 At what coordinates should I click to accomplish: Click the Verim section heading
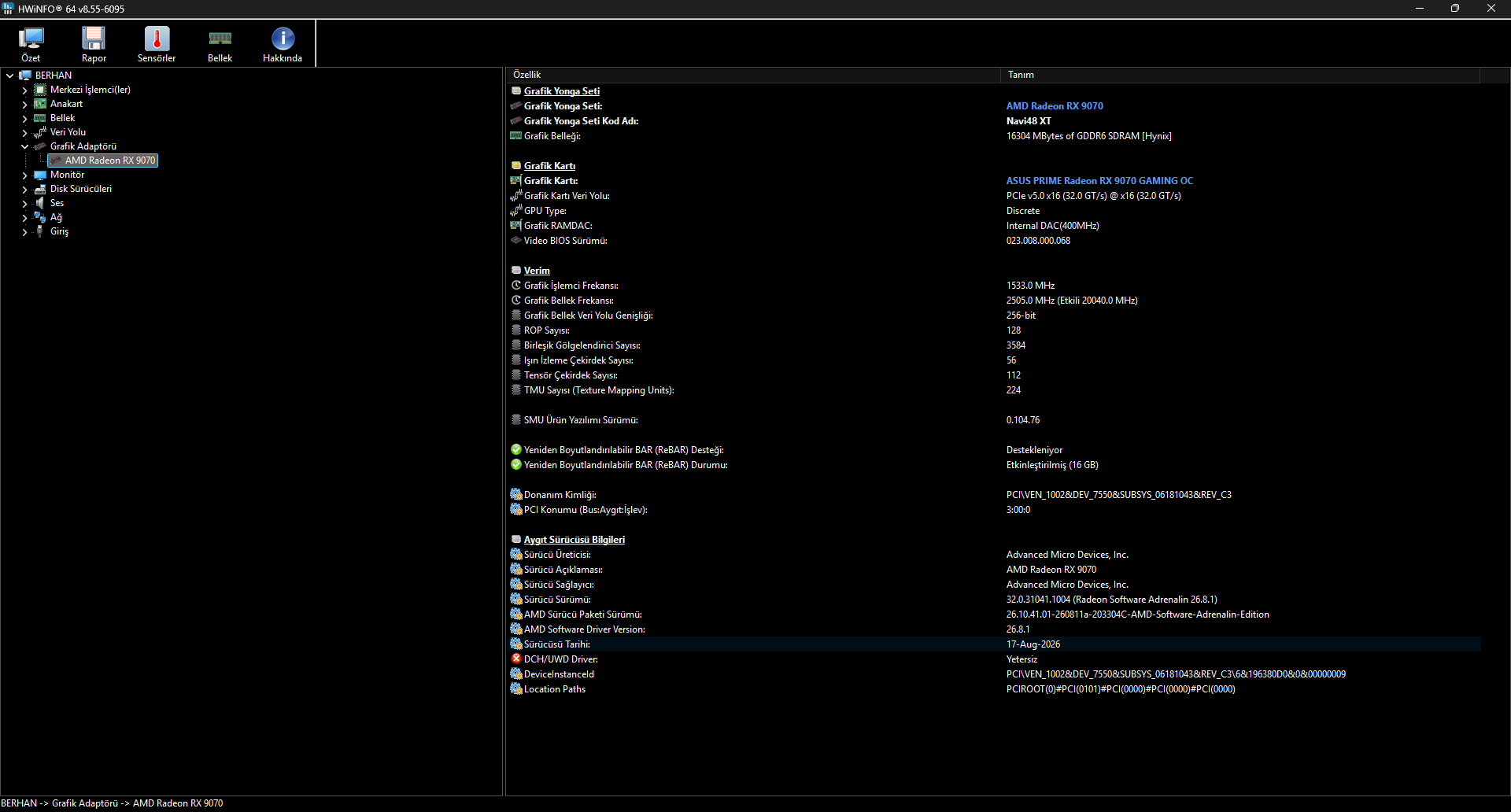(x=537, y=270)
